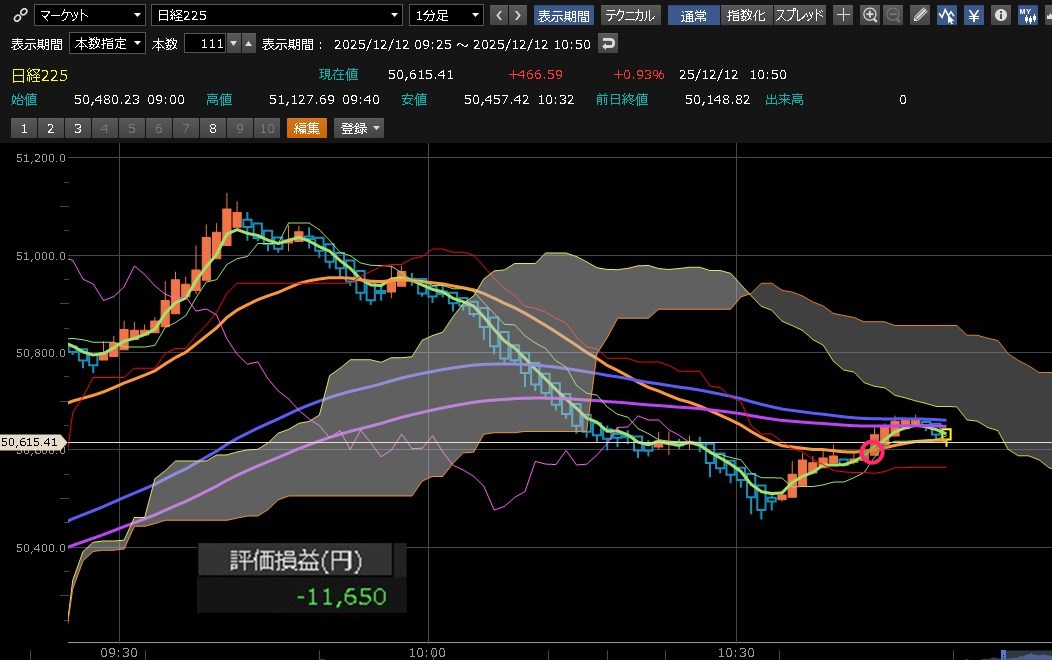Click the 本数 count input field
Screen dimensions: 1052x660
(x=204, y=44)
